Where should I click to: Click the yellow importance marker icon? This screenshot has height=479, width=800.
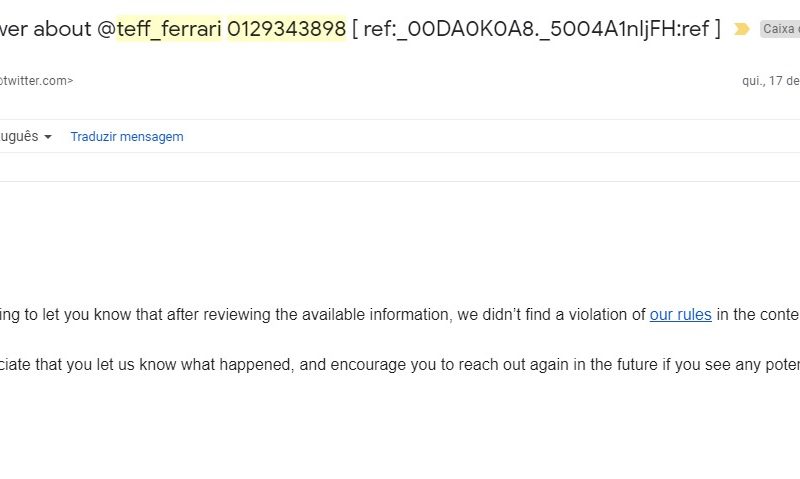pyautogui.click(x=741, y=29)
